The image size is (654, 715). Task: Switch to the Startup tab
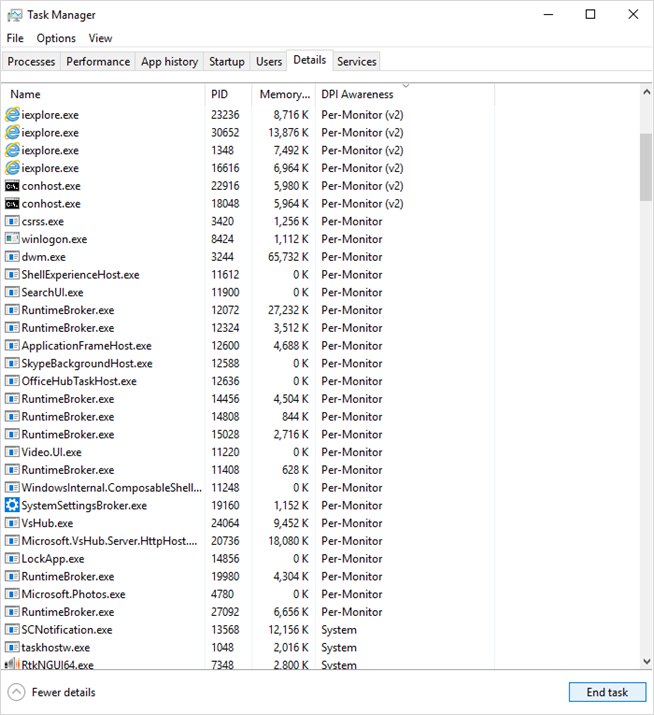tap(227, 62)
